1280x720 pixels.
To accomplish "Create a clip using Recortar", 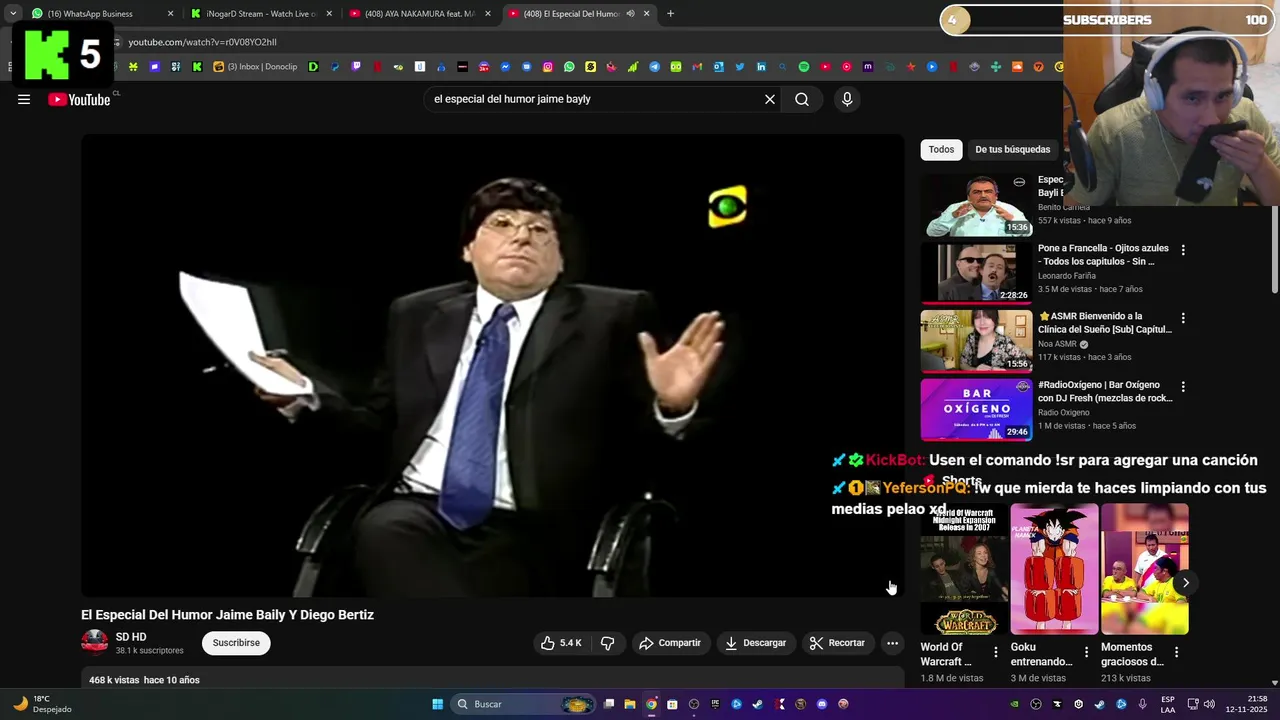I will point(837,643).
